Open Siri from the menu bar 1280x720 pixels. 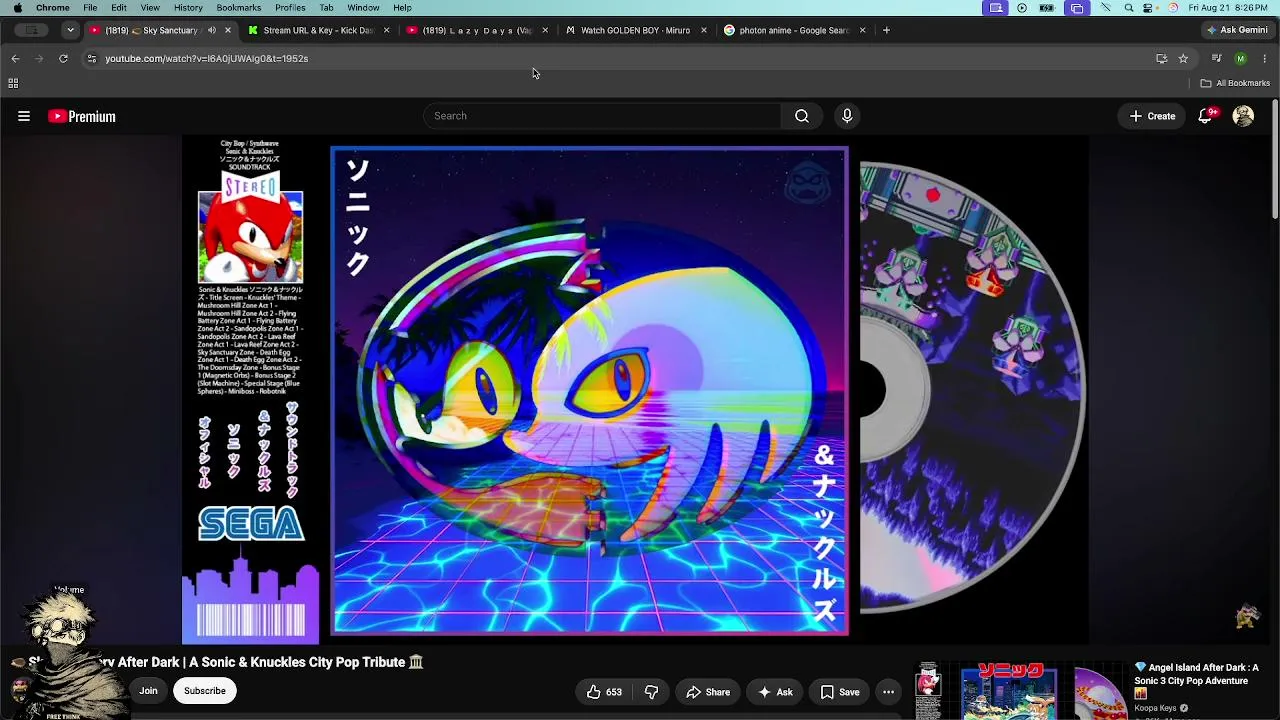[1172, 8]
